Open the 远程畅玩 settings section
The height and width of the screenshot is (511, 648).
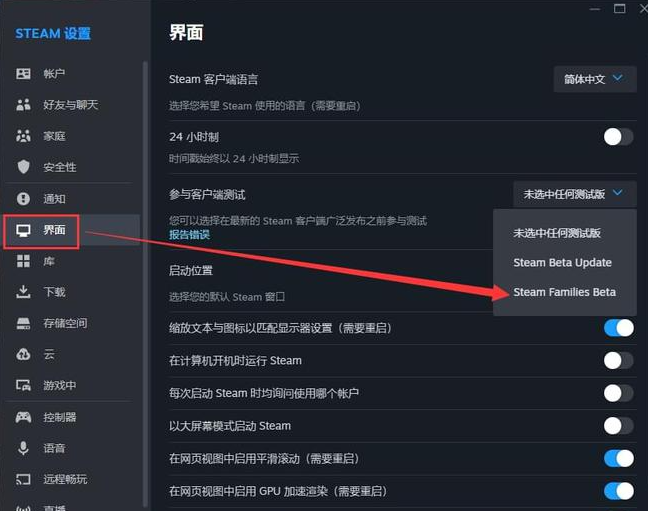(x=72, y=480)
